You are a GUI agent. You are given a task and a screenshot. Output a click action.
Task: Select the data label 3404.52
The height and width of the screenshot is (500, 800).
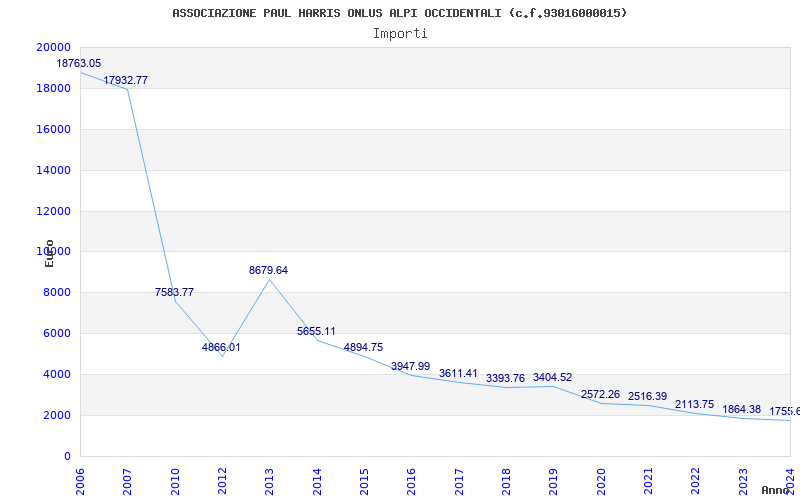553,378
